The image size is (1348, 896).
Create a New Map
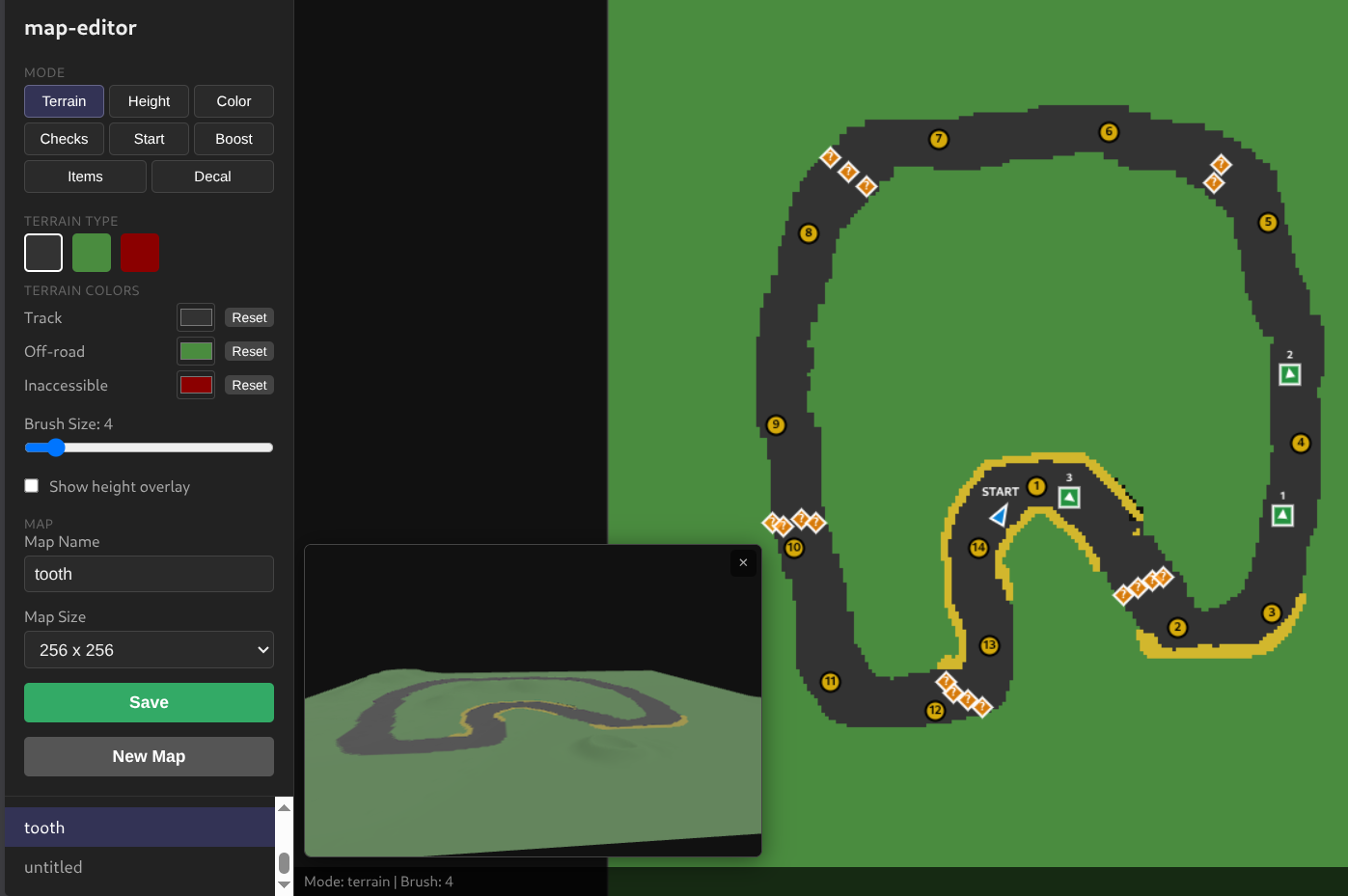[x=149, y=755]
